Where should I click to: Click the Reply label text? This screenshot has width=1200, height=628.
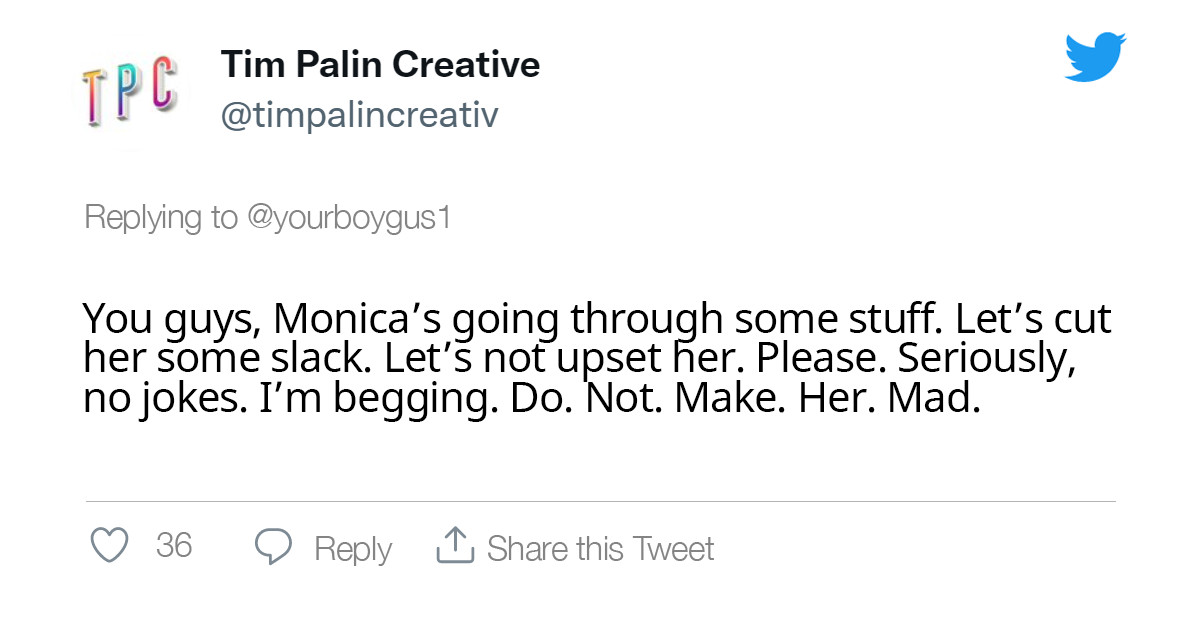click(x=352, y=549)
